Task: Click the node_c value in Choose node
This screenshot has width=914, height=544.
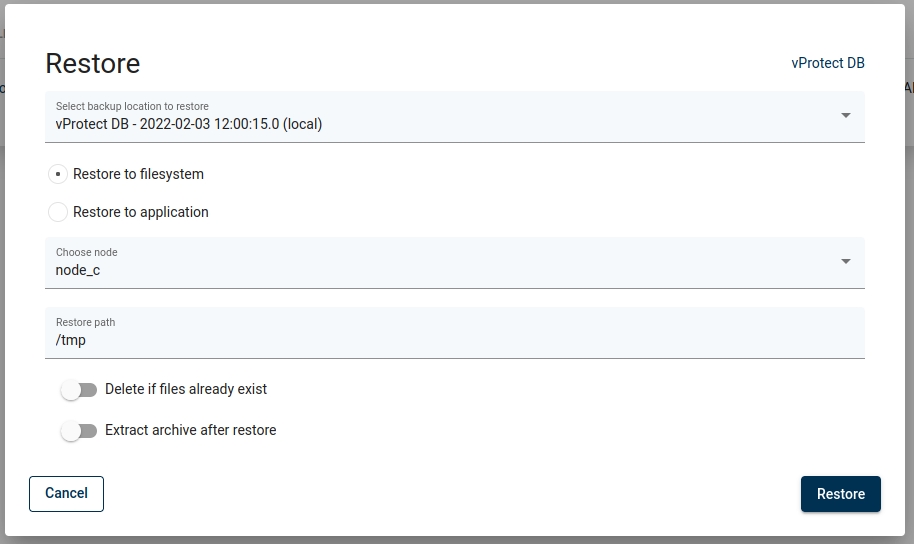Action: [78, 270]
